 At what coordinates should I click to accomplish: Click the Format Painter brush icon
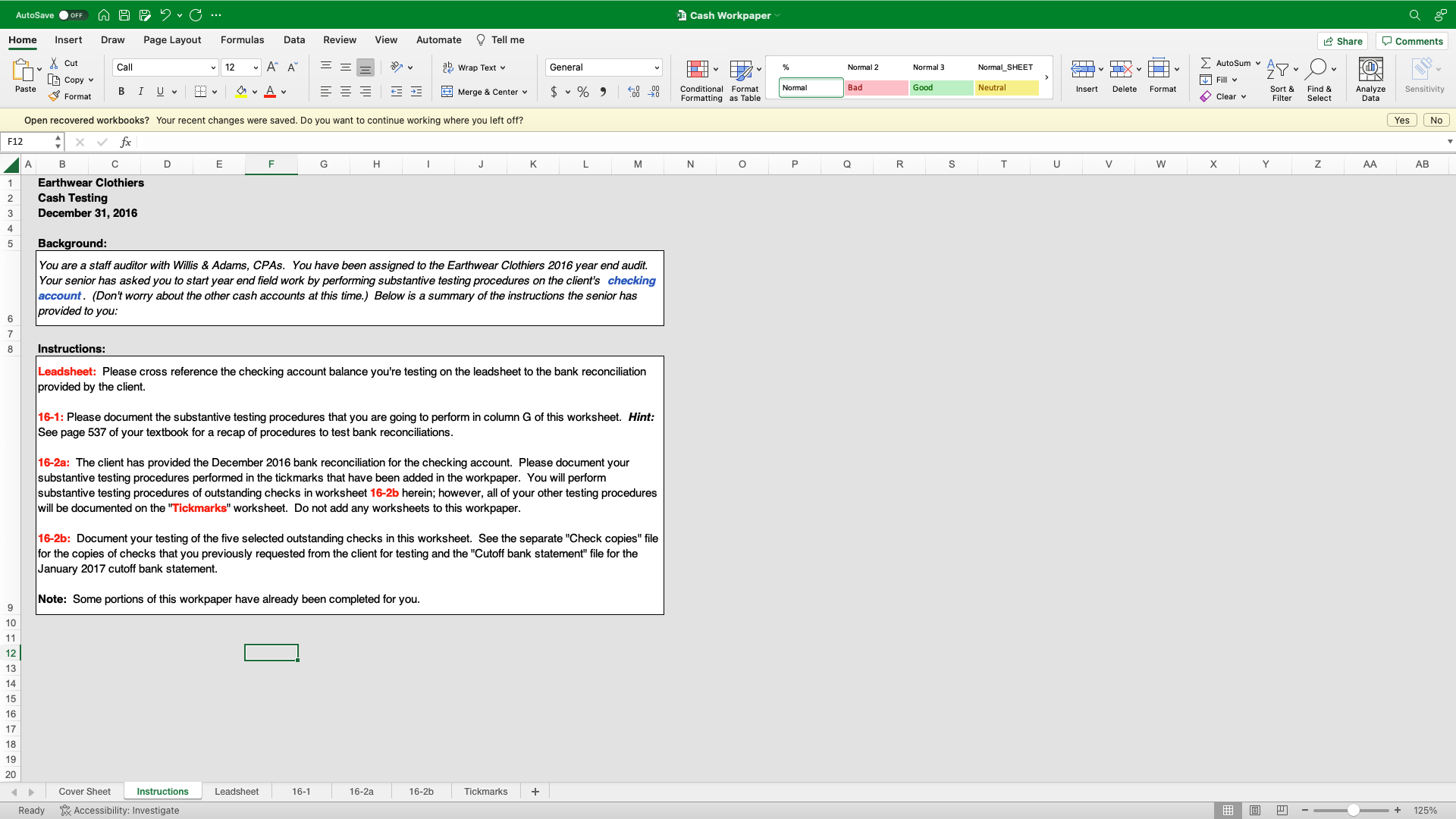(x=55, y=96)
